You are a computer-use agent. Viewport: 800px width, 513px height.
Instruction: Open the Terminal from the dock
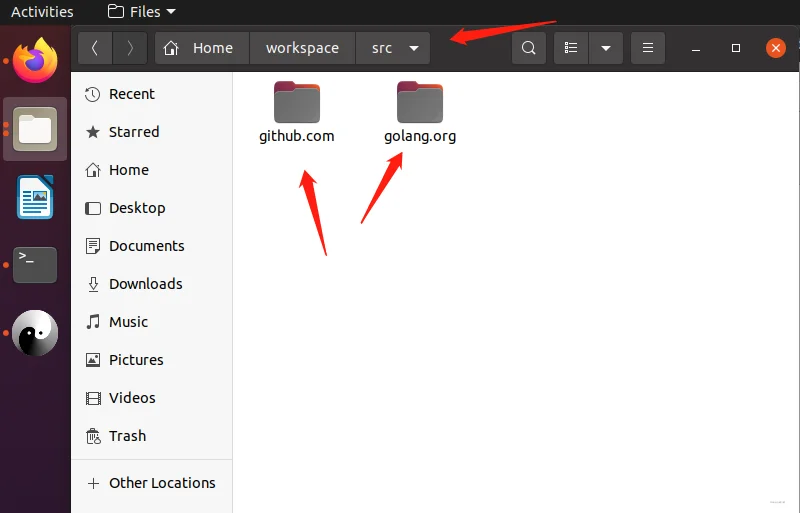pyautogui.click(x=35, y=265)
